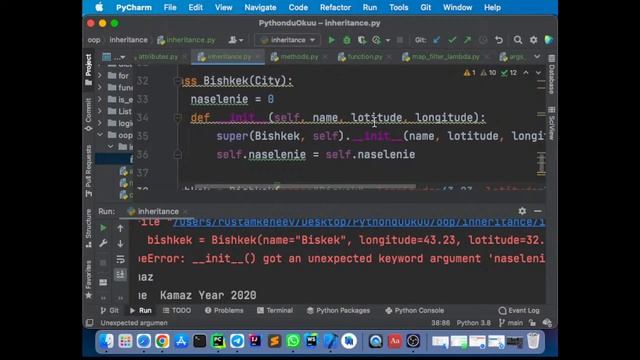Viewport: 640px width, 360px height.
Task: Toggle the Structure tool window
Action: pos(89,228)
